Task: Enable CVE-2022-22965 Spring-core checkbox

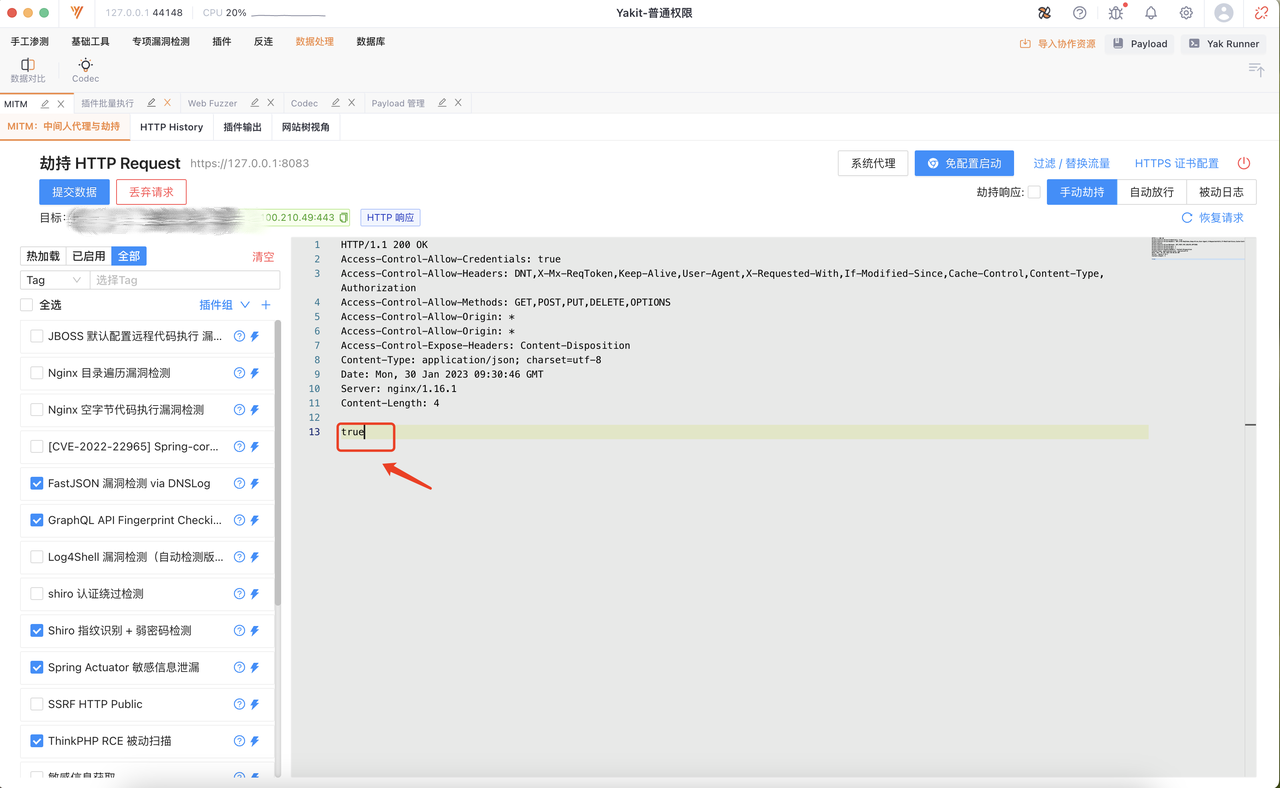Action: [37, 446]
